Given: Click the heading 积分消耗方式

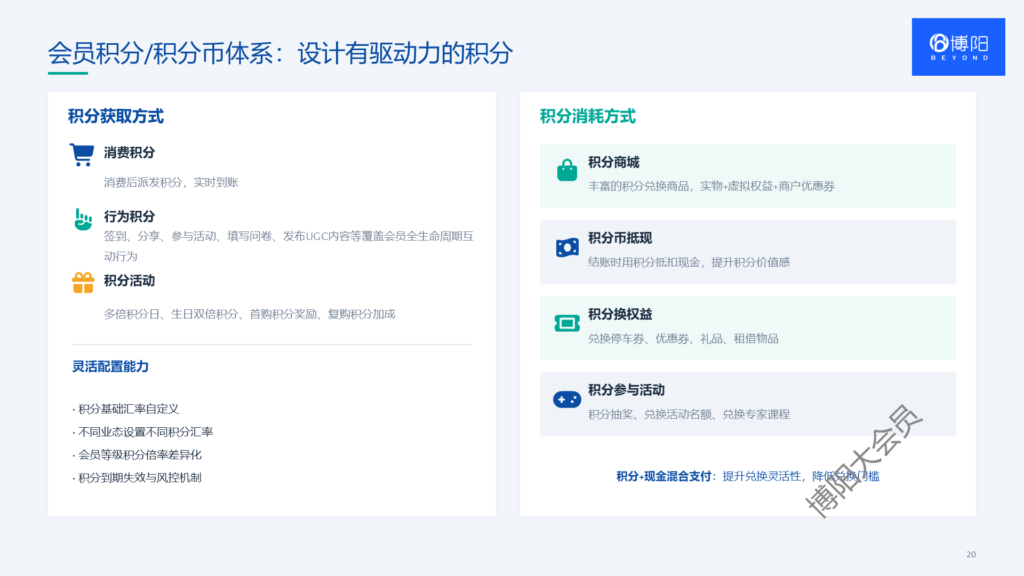Looking at the screenshot, I should pyautogui.click(x=588, y=116).
